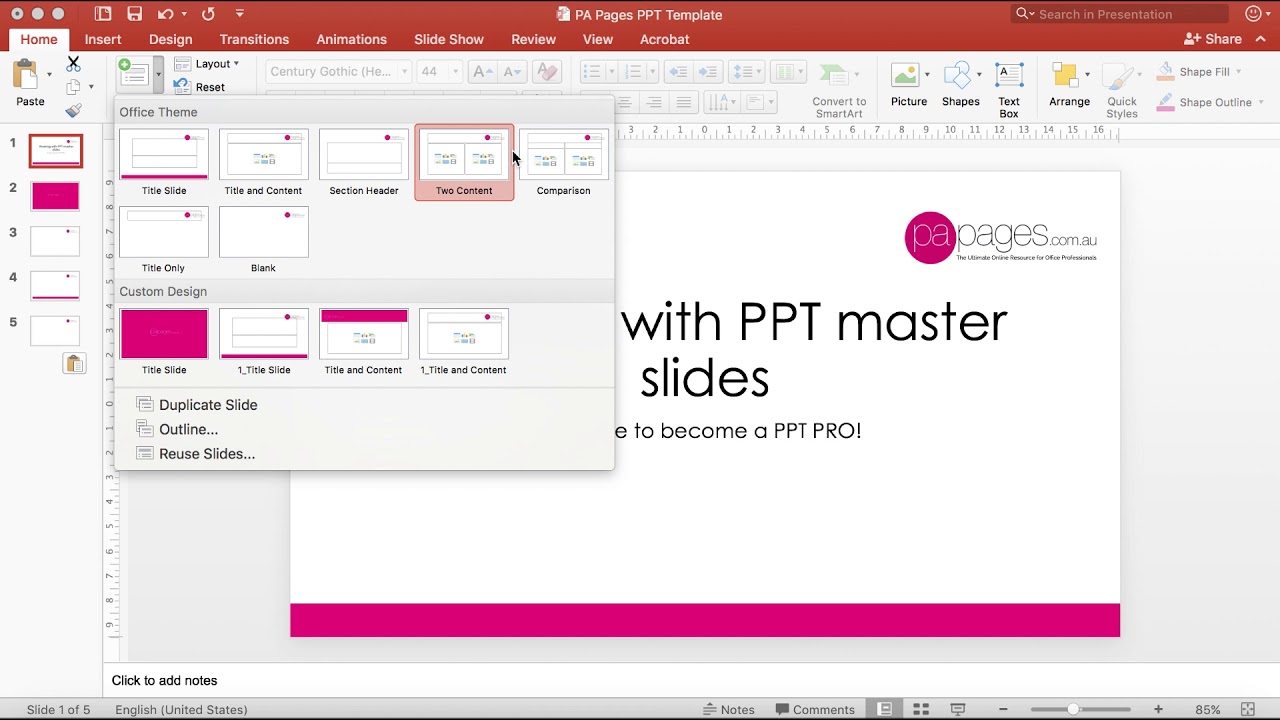The width and height of the screenshot is (1280, 720).
Task: Select the Two Content layout thumbnail
Action: pyautogui.click(x=464, y=162)
